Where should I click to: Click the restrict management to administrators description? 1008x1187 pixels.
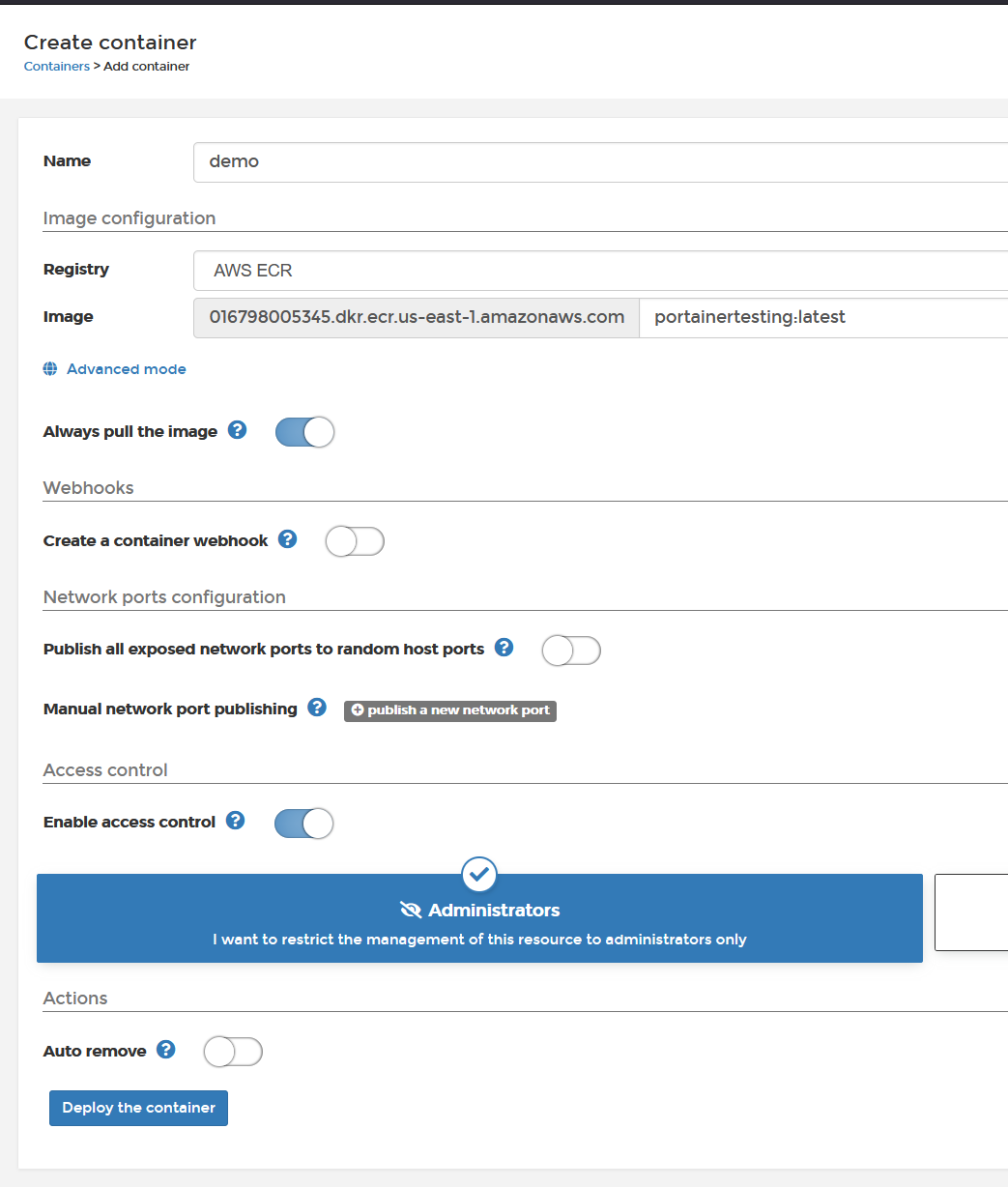pyautogui.click(x=479, y=940)
